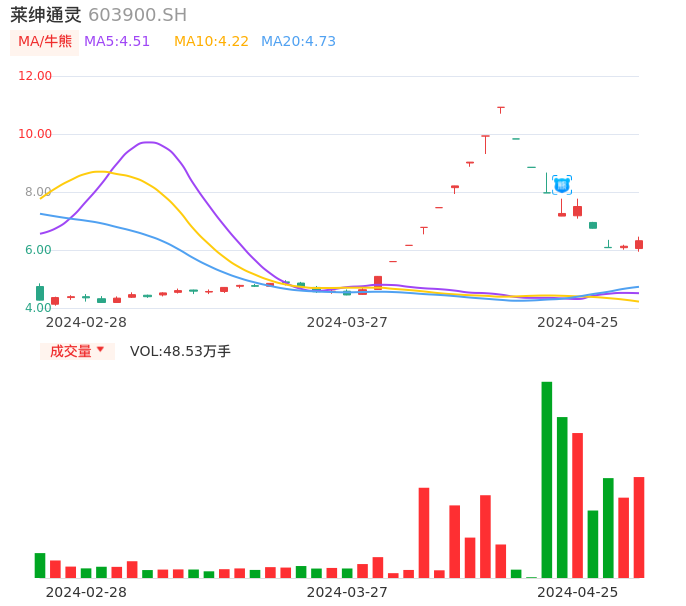Open the 成交量 indicator dropdown arrow
686x606 pixels.
(x=100, y=350)
